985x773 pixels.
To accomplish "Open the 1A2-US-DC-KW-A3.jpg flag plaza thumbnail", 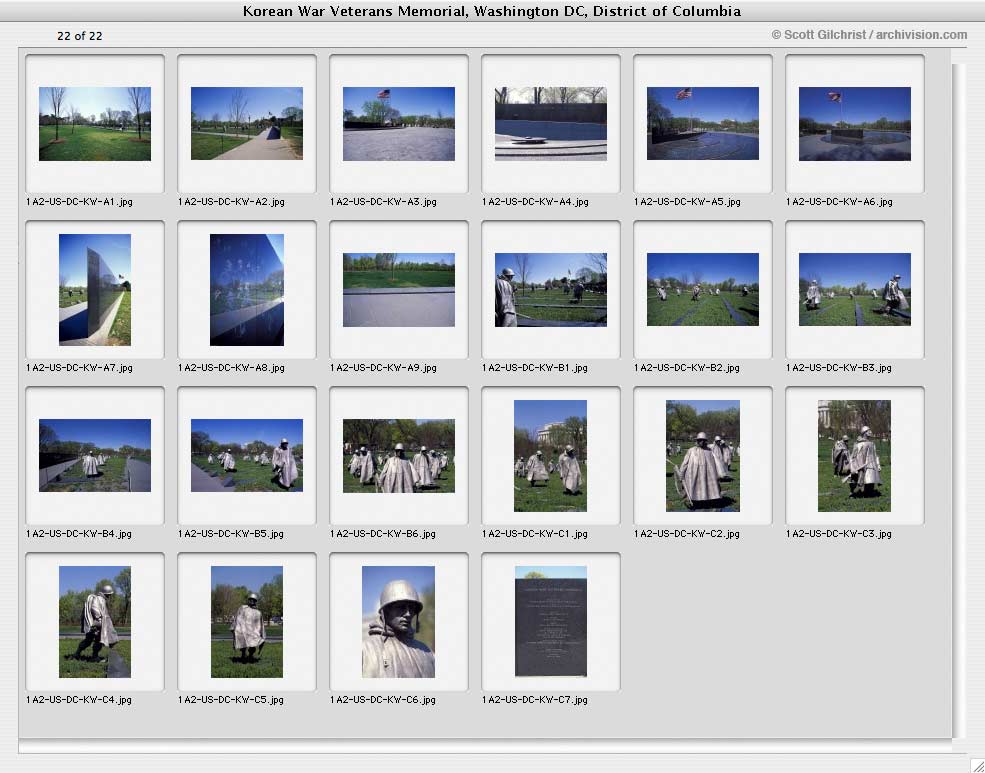I will coord(399,124).
